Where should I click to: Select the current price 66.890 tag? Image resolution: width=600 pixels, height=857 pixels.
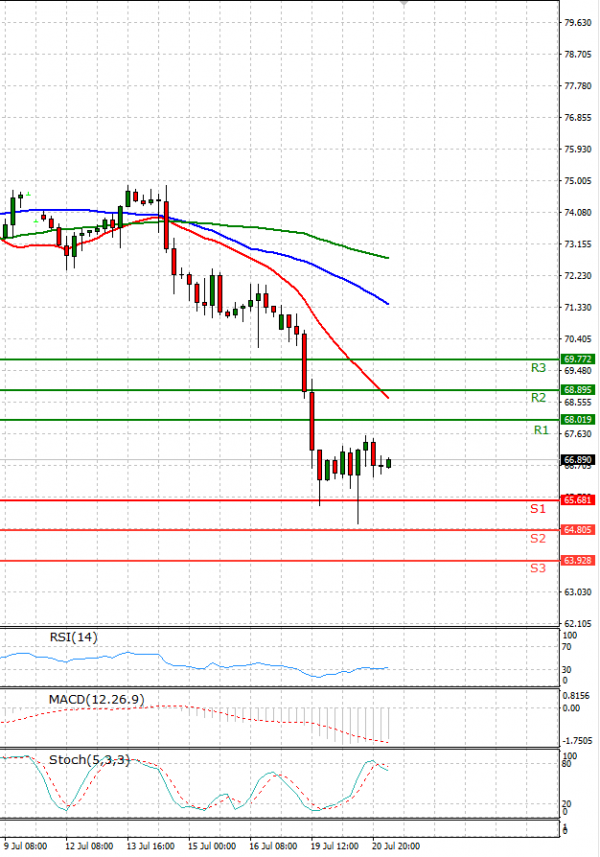click(578, 460)
